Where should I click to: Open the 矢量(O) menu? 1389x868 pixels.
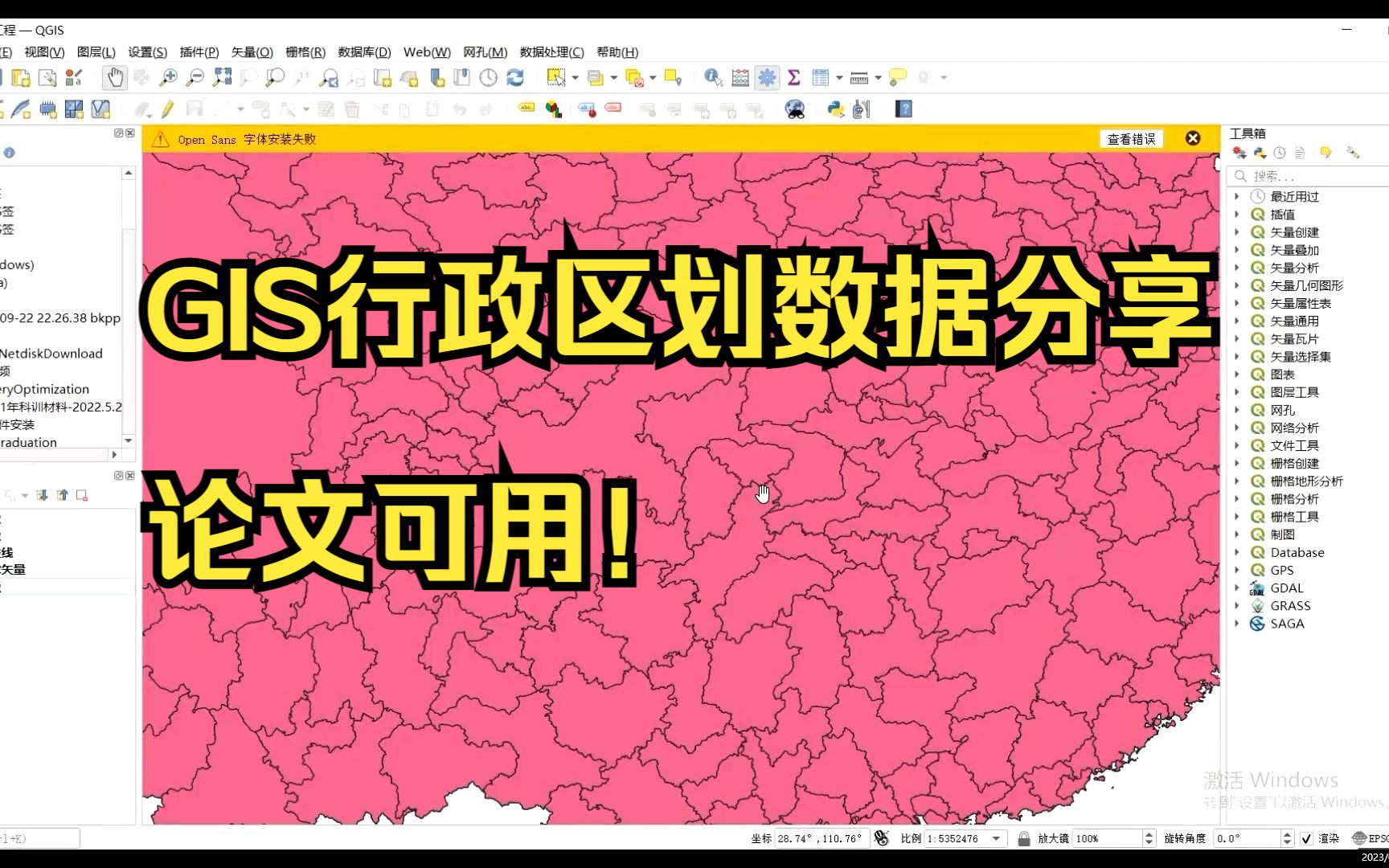pos(252,51)
